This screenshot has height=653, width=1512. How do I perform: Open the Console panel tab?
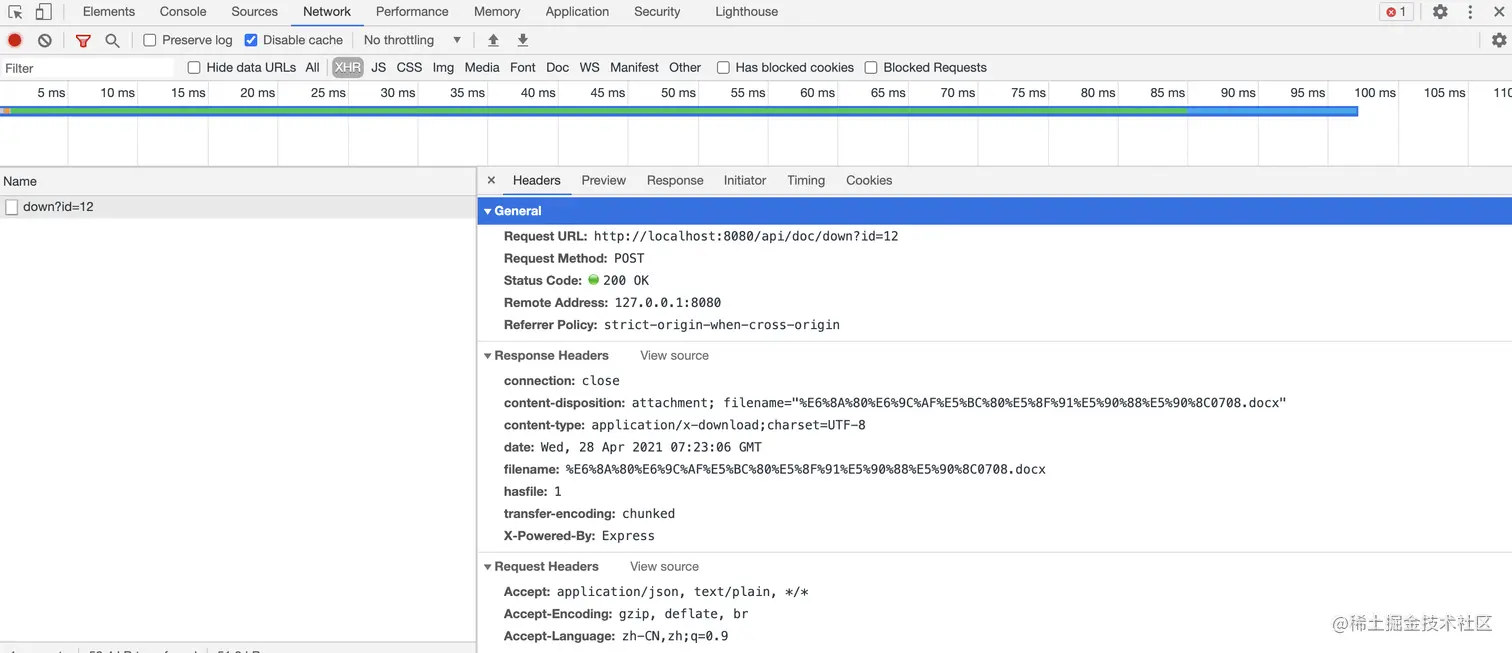[183, 12]
